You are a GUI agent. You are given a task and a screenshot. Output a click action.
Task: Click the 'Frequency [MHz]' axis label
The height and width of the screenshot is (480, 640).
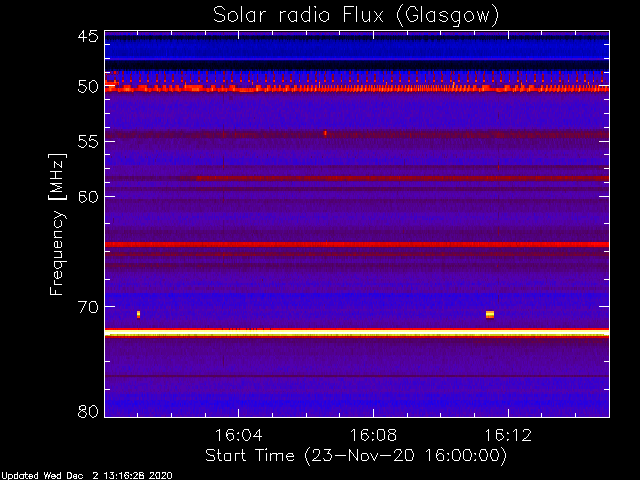(57, 224)
